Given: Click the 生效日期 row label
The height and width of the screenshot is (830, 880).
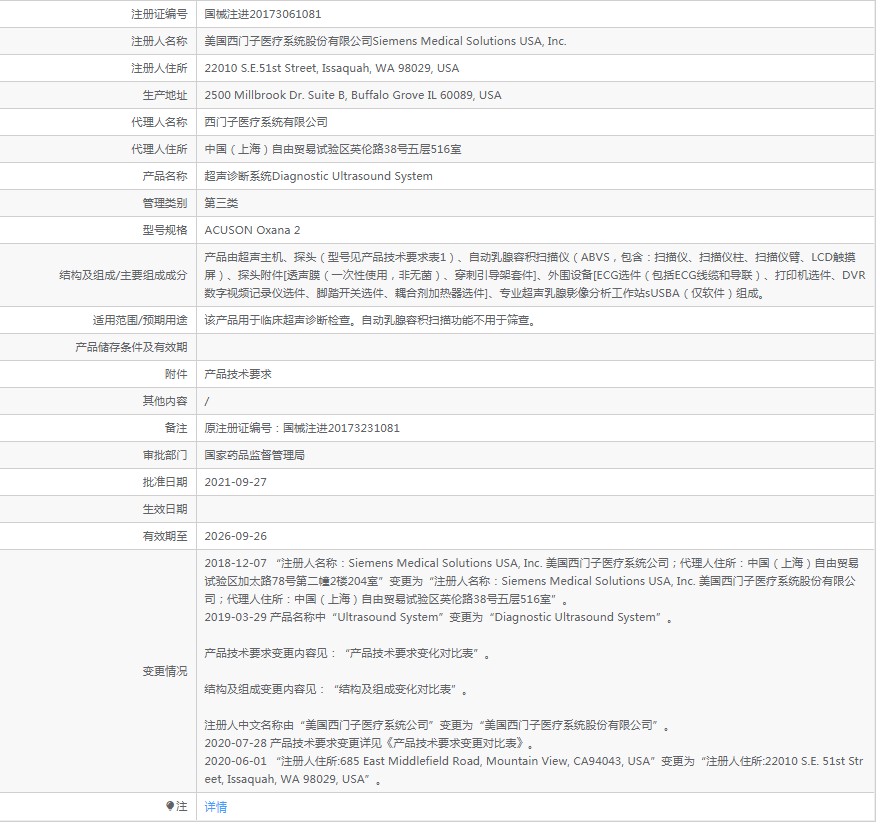Looking at the screenshot, I should tap(165, 508).
